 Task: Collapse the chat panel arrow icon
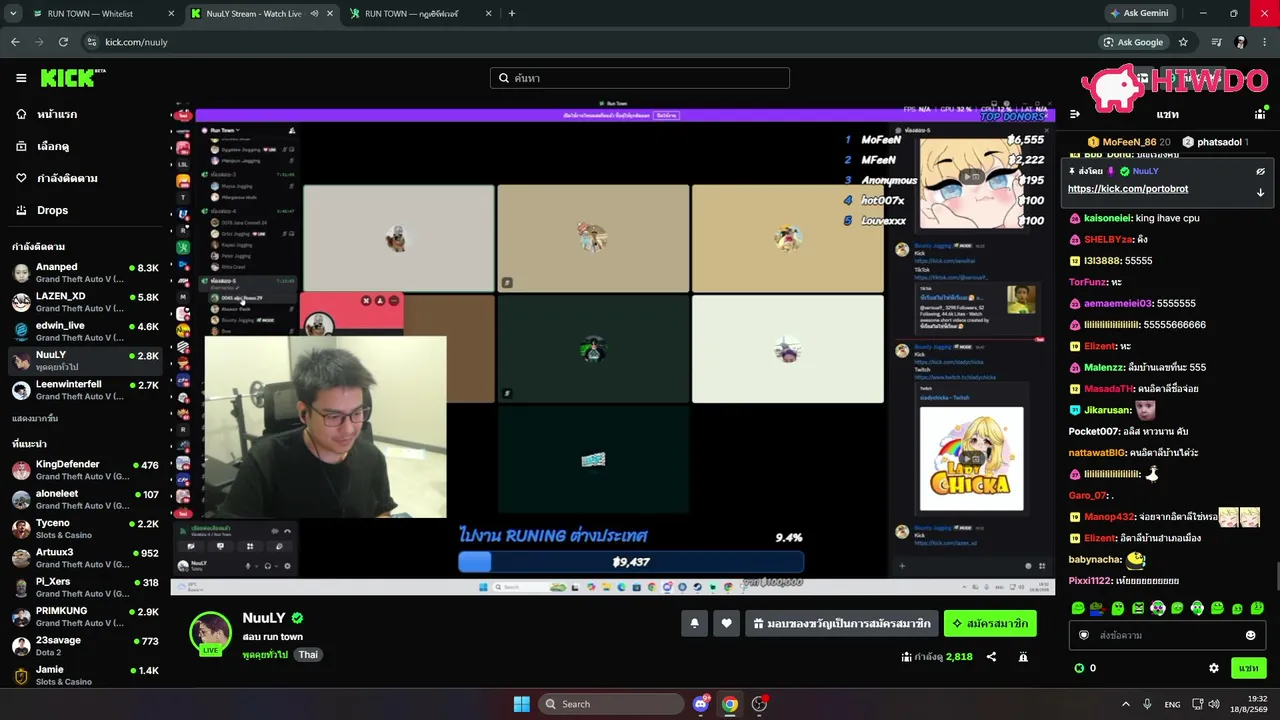pyautogui.click(x=1075, y=114)
